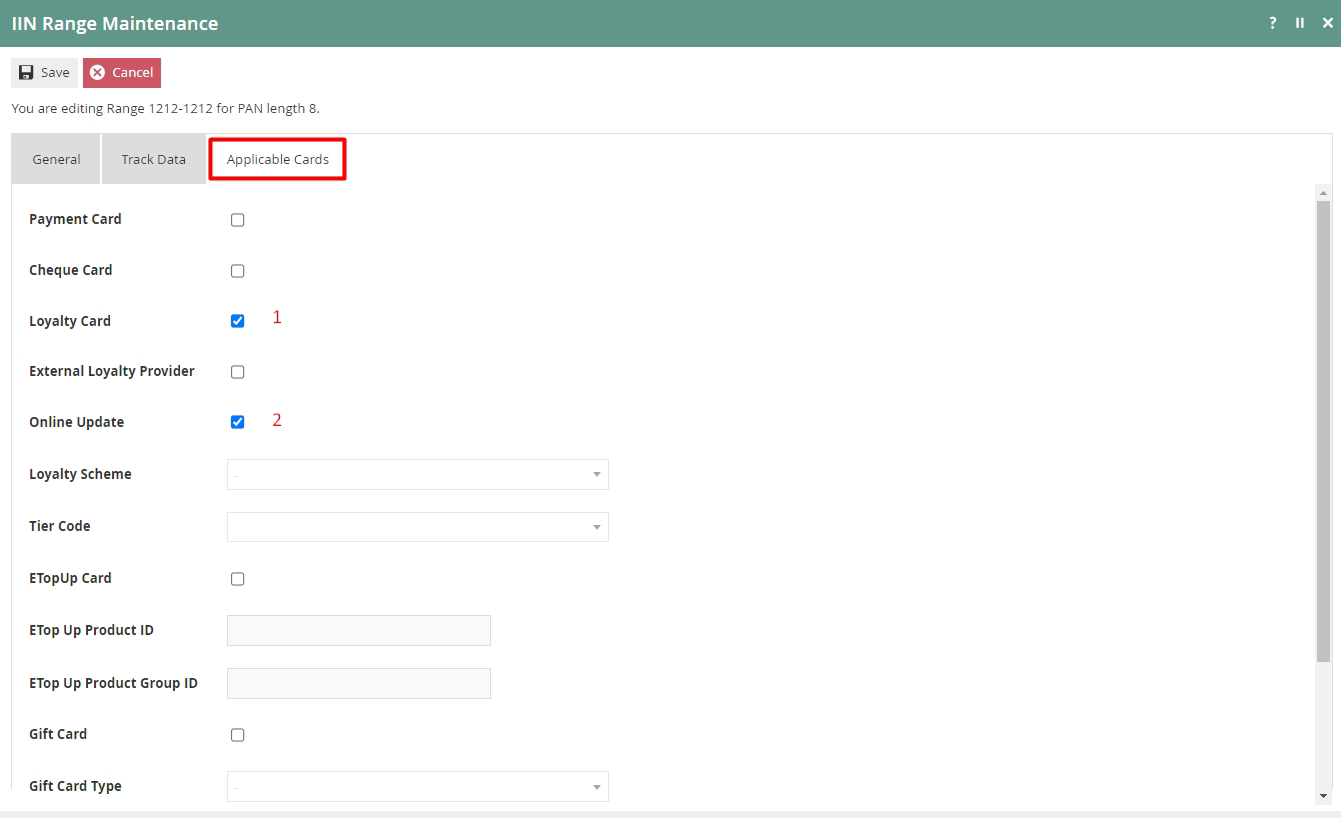Open help via the question mark icon

(1271, 22)
